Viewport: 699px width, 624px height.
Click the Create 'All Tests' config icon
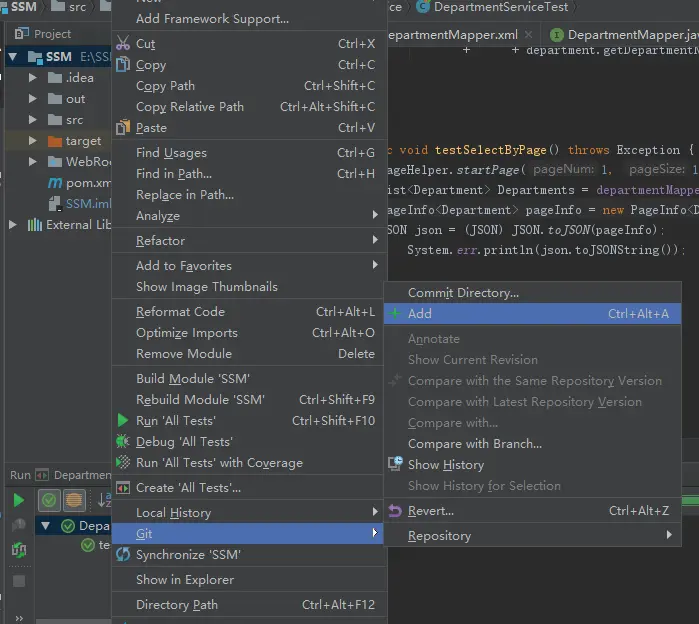click(123, 488)
